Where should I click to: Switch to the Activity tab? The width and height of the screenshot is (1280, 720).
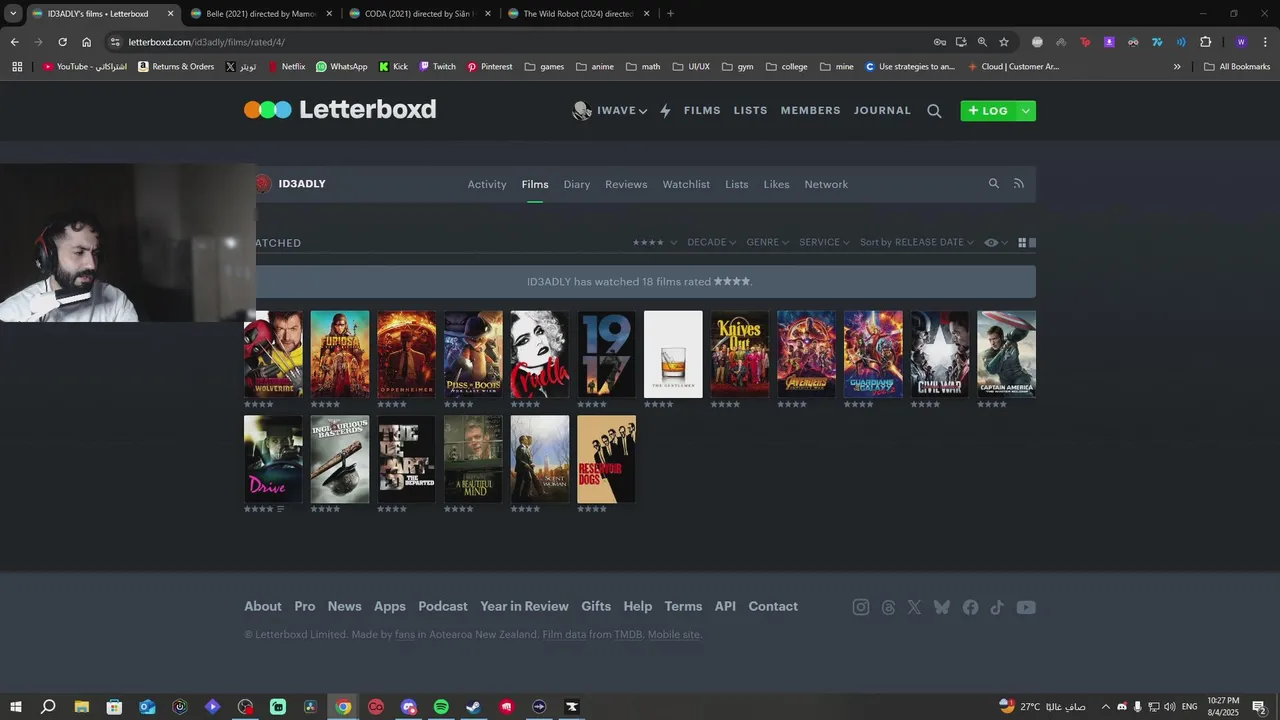point(487,184)
